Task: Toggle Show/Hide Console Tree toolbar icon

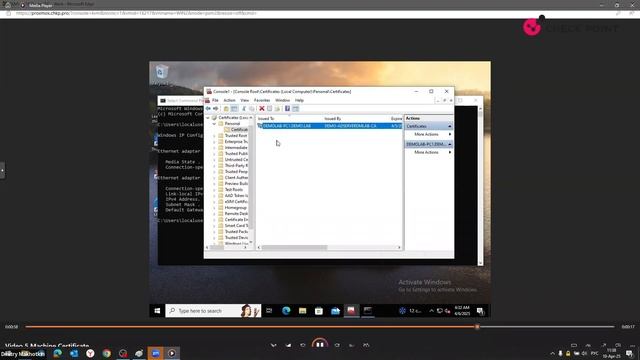Action: point(234,109)
